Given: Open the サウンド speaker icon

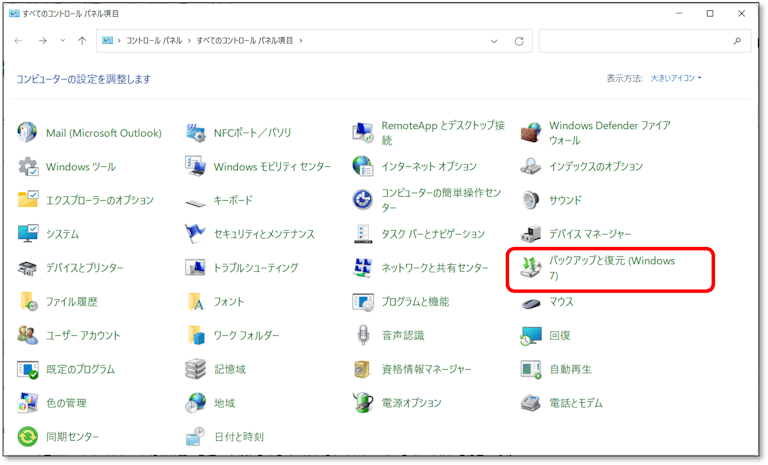Looking at the screenshot, I should tap(531, 200).
